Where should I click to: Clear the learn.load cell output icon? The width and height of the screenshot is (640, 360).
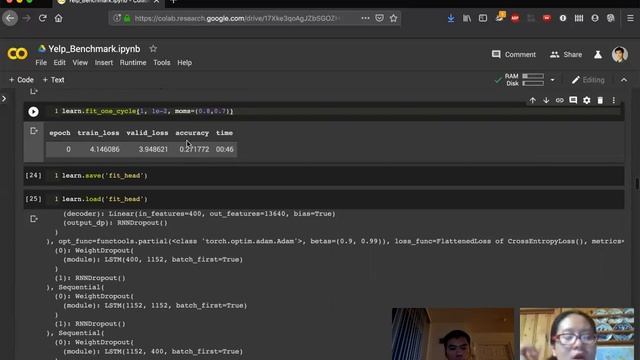[x=34, y=219]
